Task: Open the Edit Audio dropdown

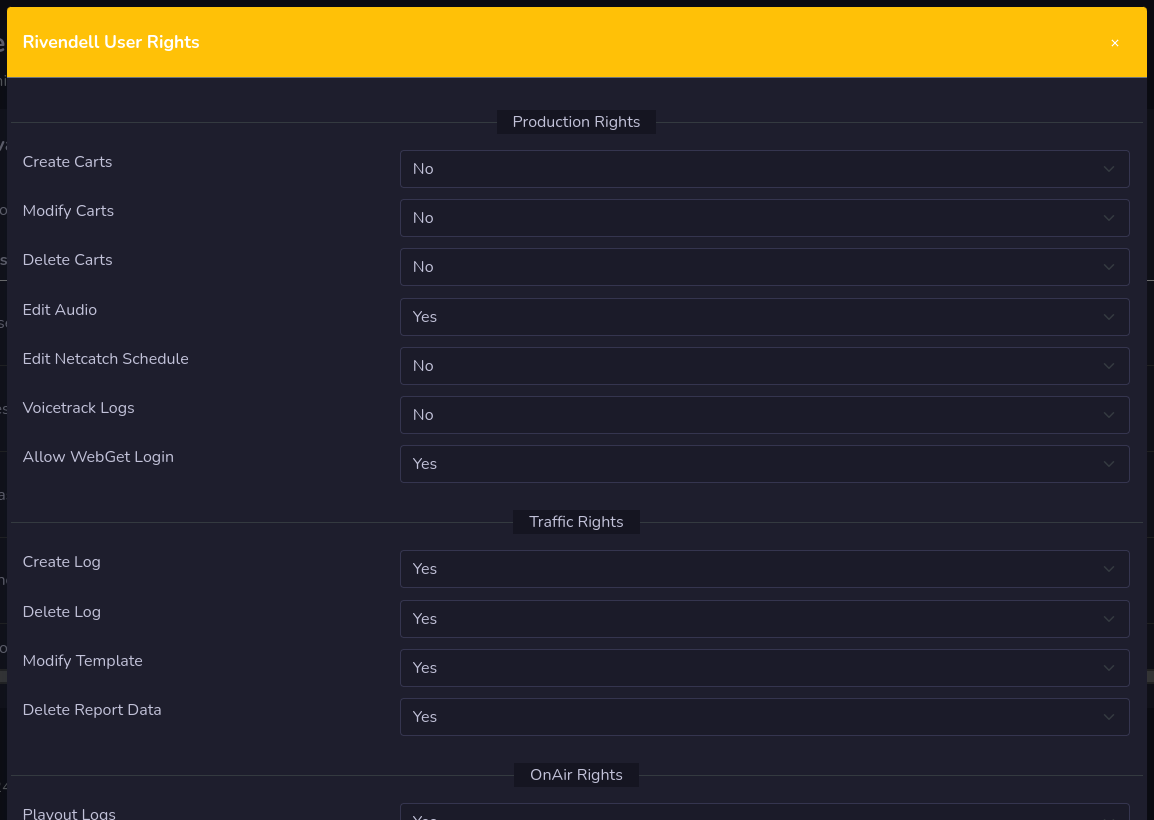Action: point(764,317)
